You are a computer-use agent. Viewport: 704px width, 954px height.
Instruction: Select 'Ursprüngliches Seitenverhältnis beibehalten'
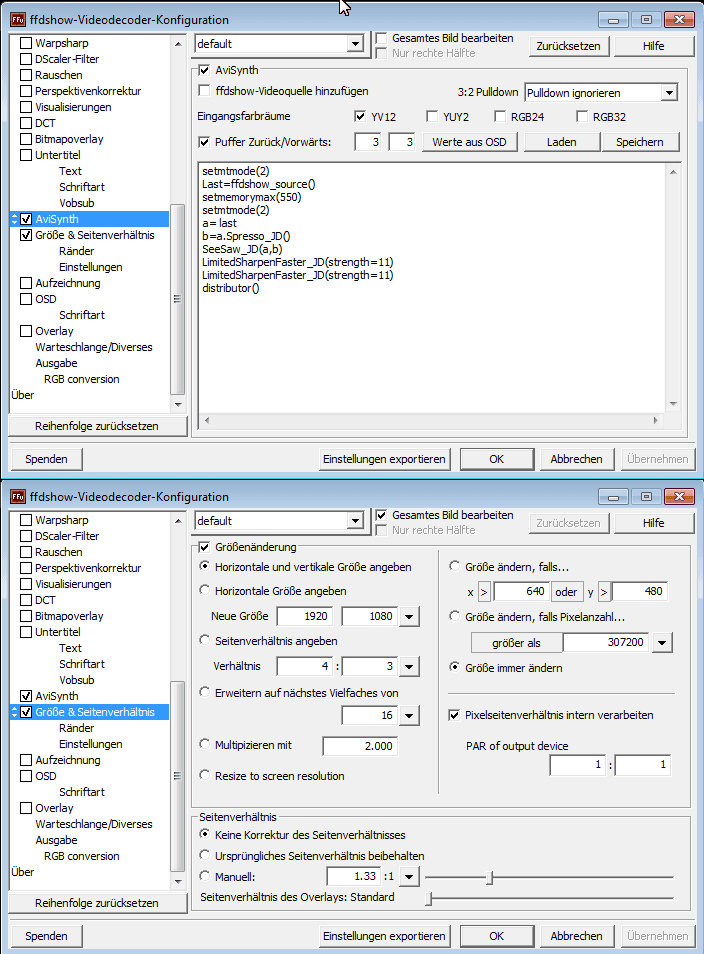point(205,855)
